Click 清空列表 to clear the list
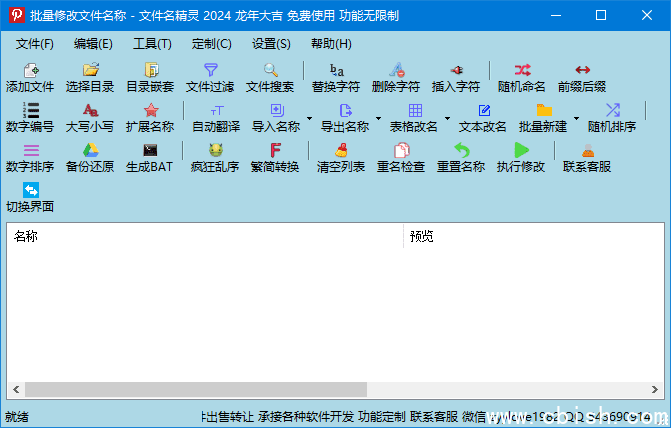 point(341,158)
